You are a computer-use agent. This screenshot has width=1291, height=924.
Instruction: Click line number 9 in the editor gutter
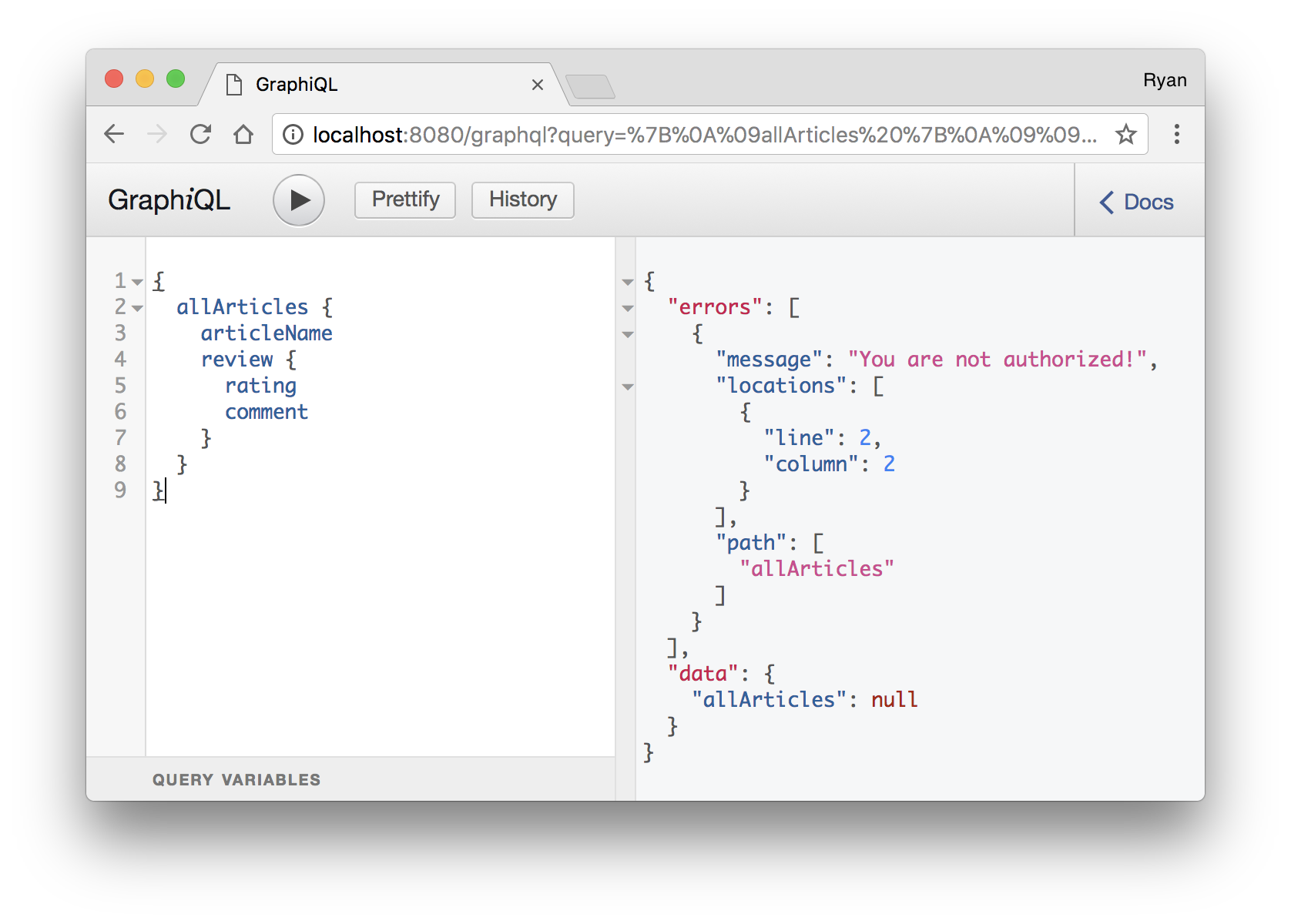pyautogui.click(x=120, y=490)
